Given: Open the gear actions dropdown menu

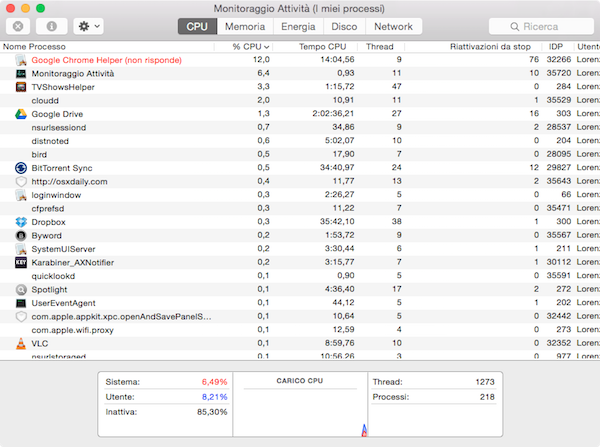Looking at the screenshot, I should tap(88, 26).
